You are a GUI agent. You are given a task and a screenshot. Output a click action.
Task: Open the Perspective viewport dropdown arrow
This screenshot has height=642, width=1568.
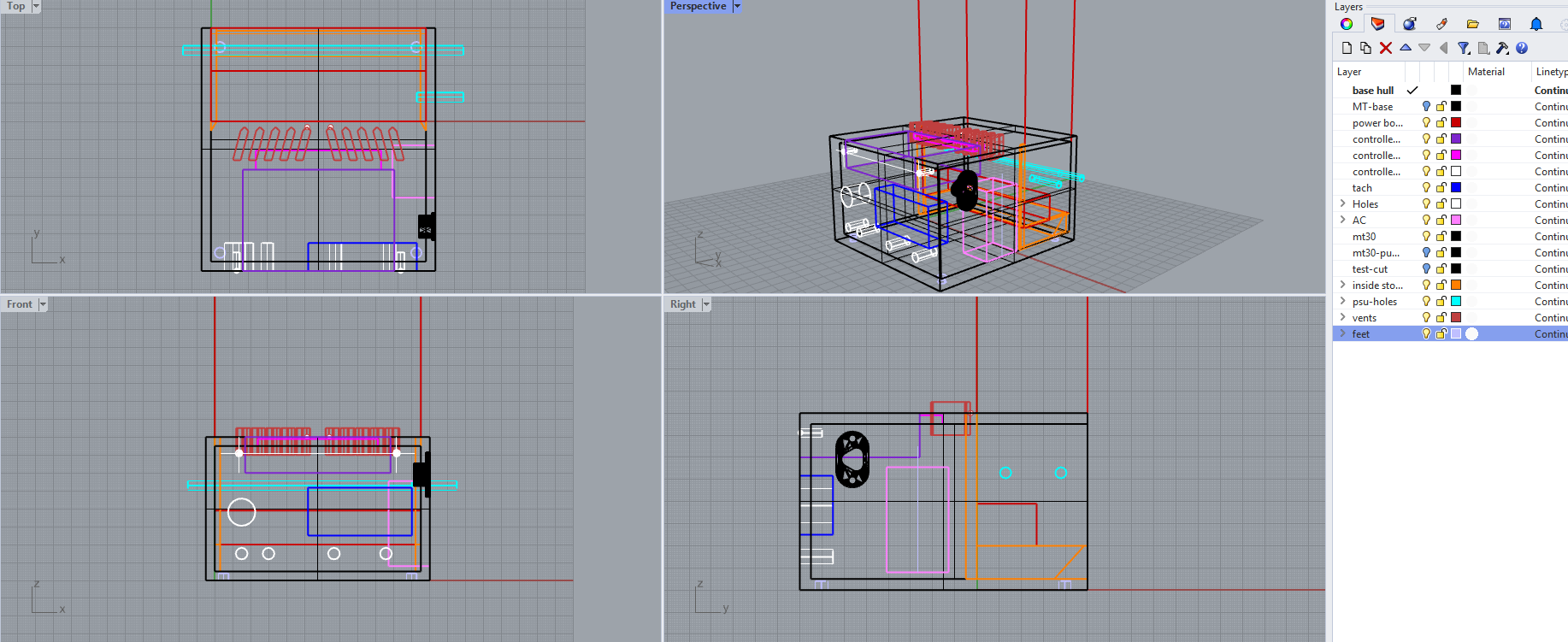tap(737, 7)
